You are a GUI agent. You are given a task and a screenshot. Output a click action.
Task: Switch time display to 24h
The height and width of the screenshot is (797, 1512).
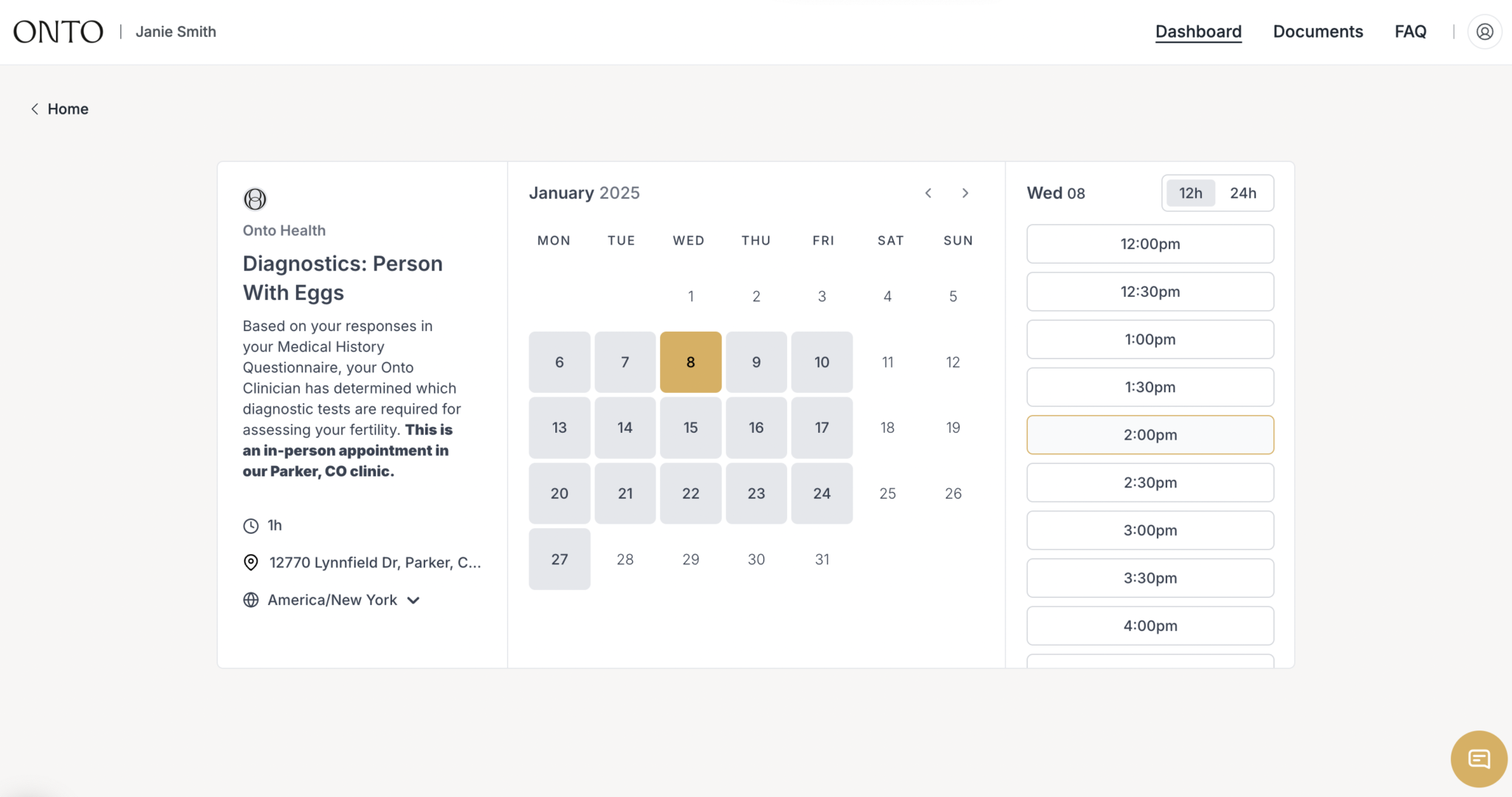[x=1244, y=193]
